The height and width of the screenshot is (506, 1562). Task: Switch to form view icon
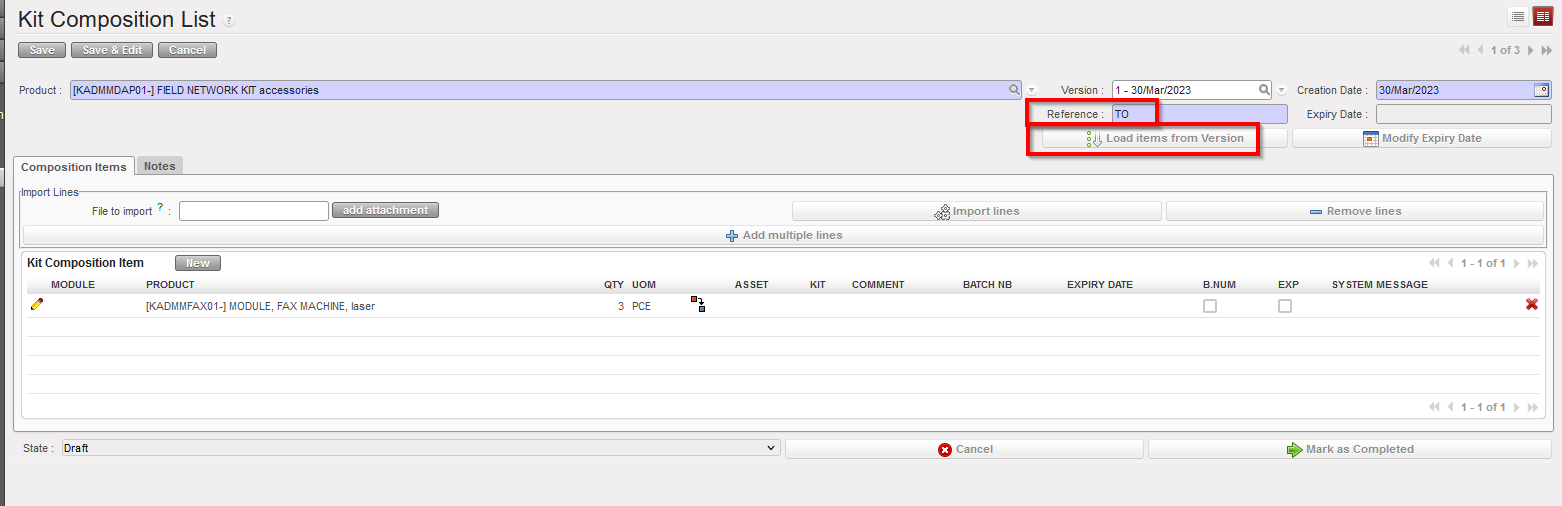[1542, 16]
